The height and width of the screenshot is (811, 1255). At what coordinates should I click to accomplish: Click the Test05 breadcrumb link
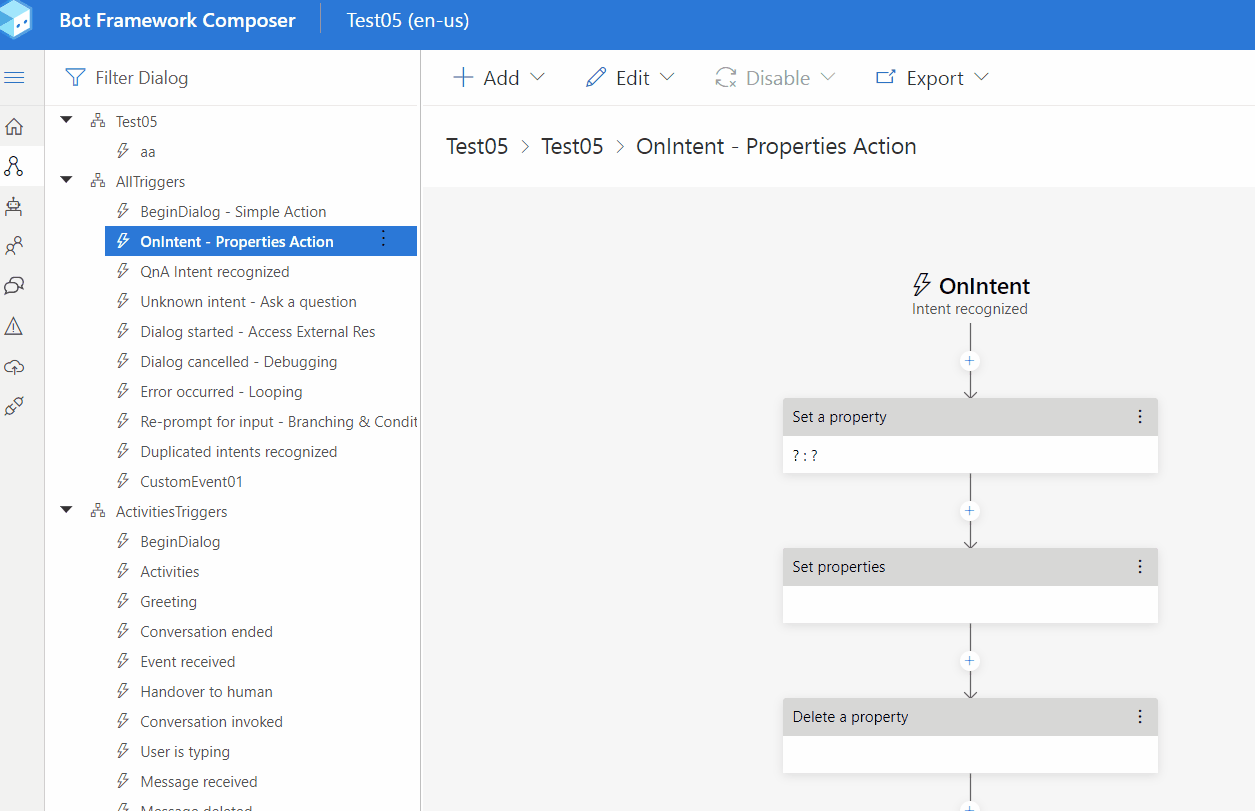(x=477, y=146)
